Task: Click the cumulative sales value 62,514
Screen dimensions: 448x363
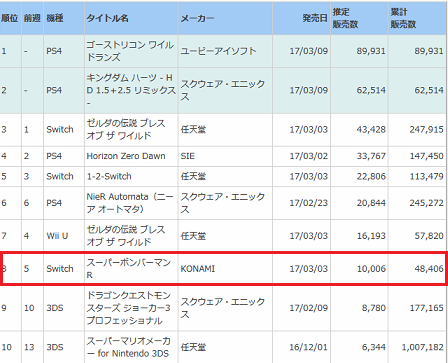Action: pos(429,90)
